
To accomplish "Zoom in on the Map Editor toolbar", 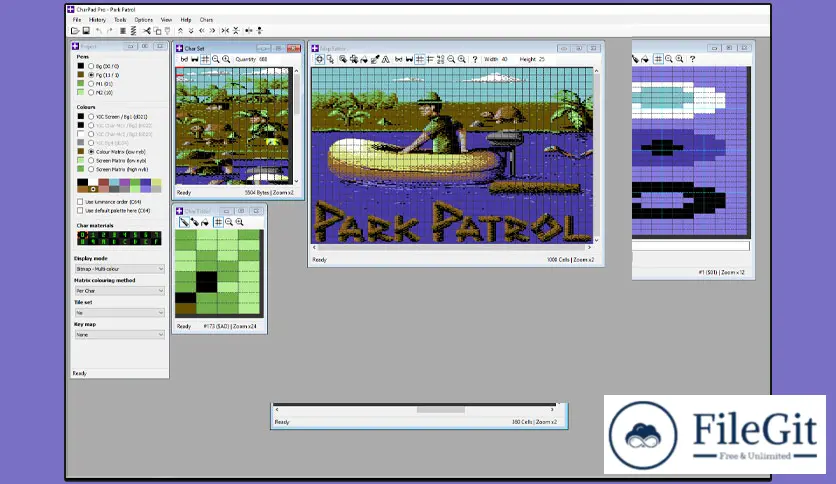I will point(462,59).
